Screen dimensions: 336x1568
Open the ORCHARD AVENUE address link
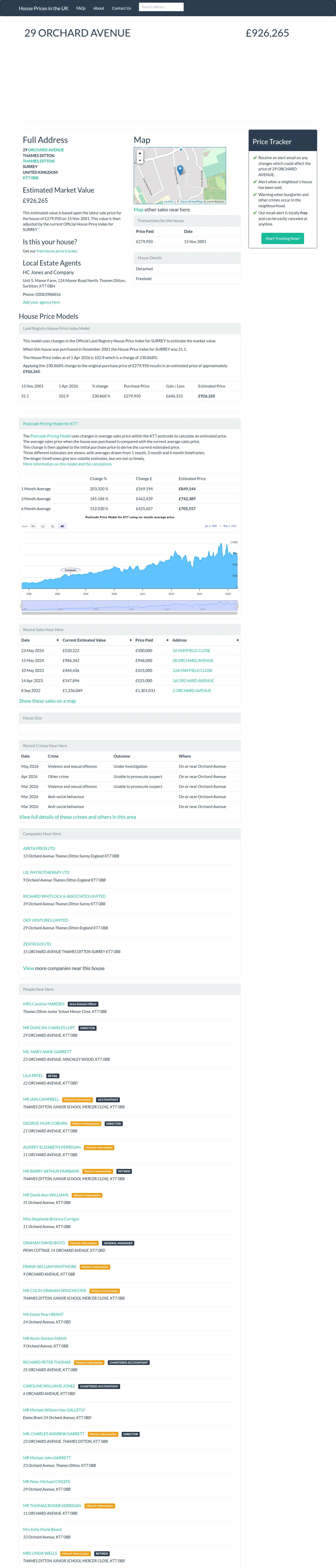(46, 150)
